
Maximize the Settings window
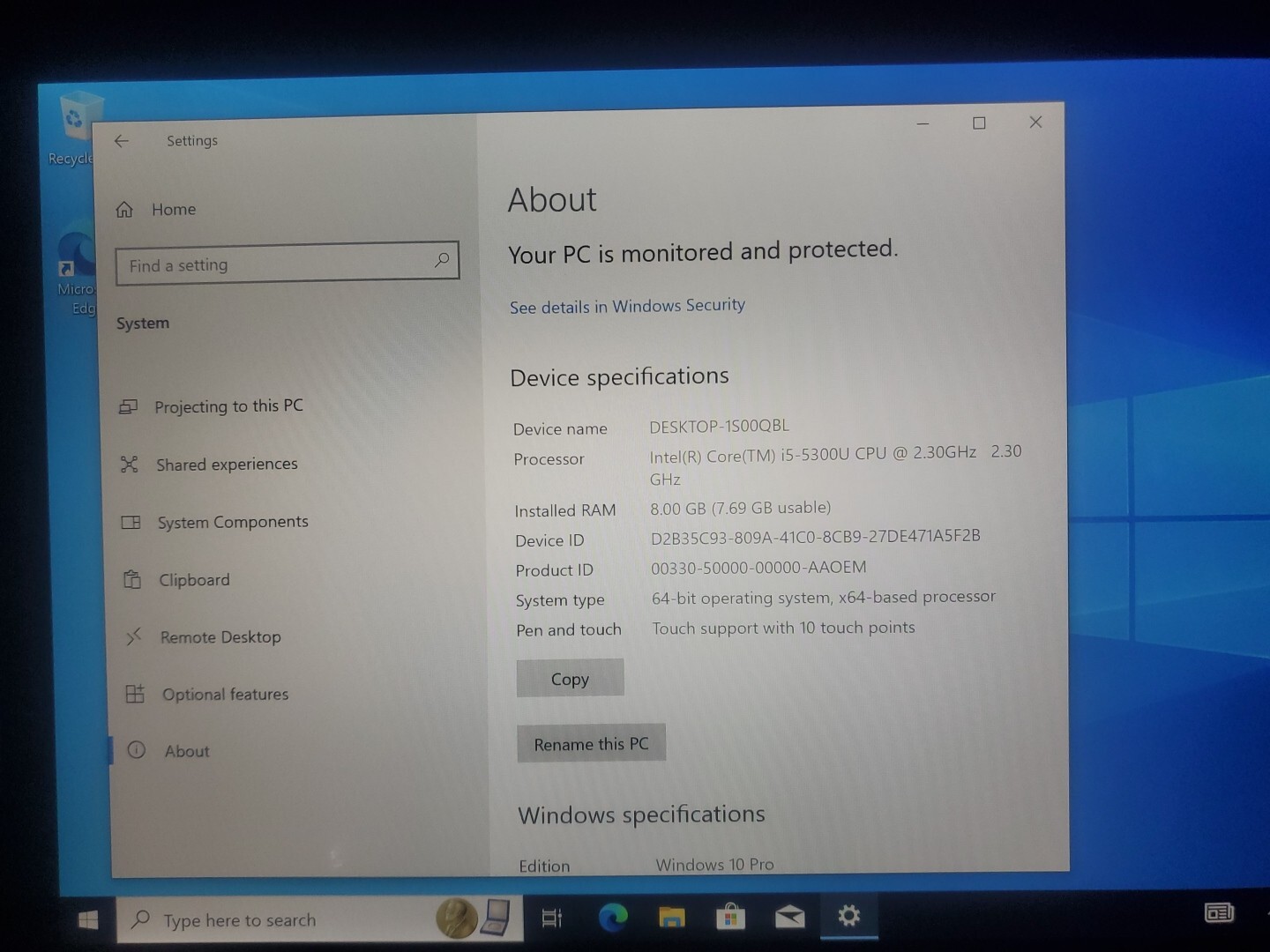point(979,123)
